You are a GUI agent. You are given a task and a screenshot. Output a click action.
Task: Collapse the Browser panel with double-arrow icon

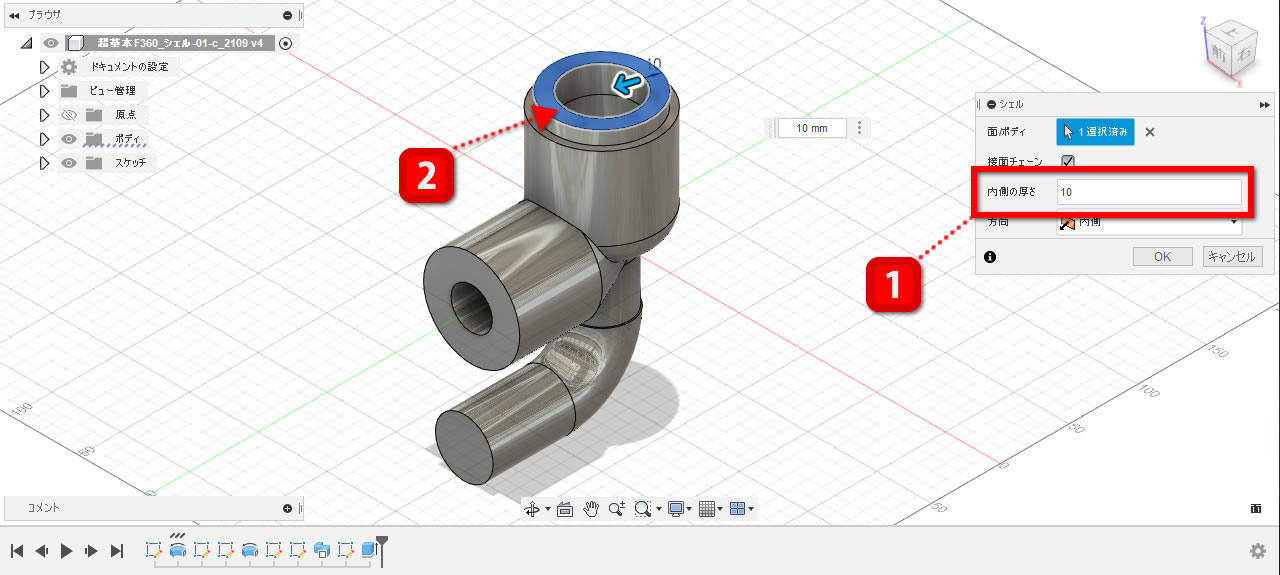pyautogui.click(x=14, y=15)
